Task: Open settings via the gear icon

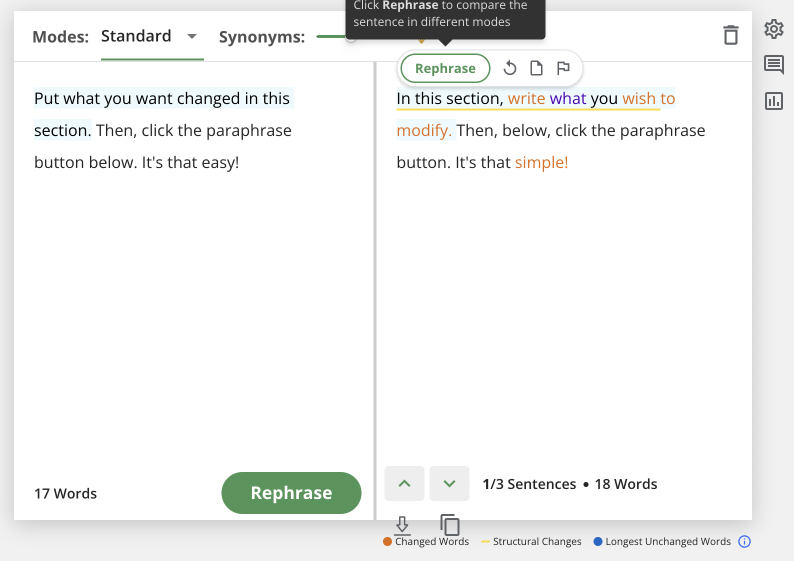Action: pos(774,29)
